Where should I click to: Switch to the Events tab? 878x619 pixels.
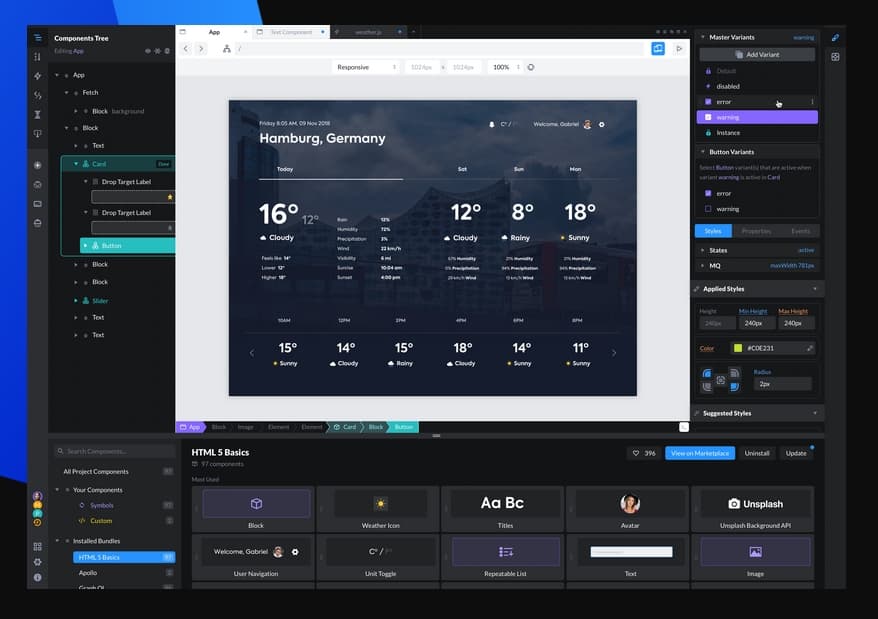point(800,231)
